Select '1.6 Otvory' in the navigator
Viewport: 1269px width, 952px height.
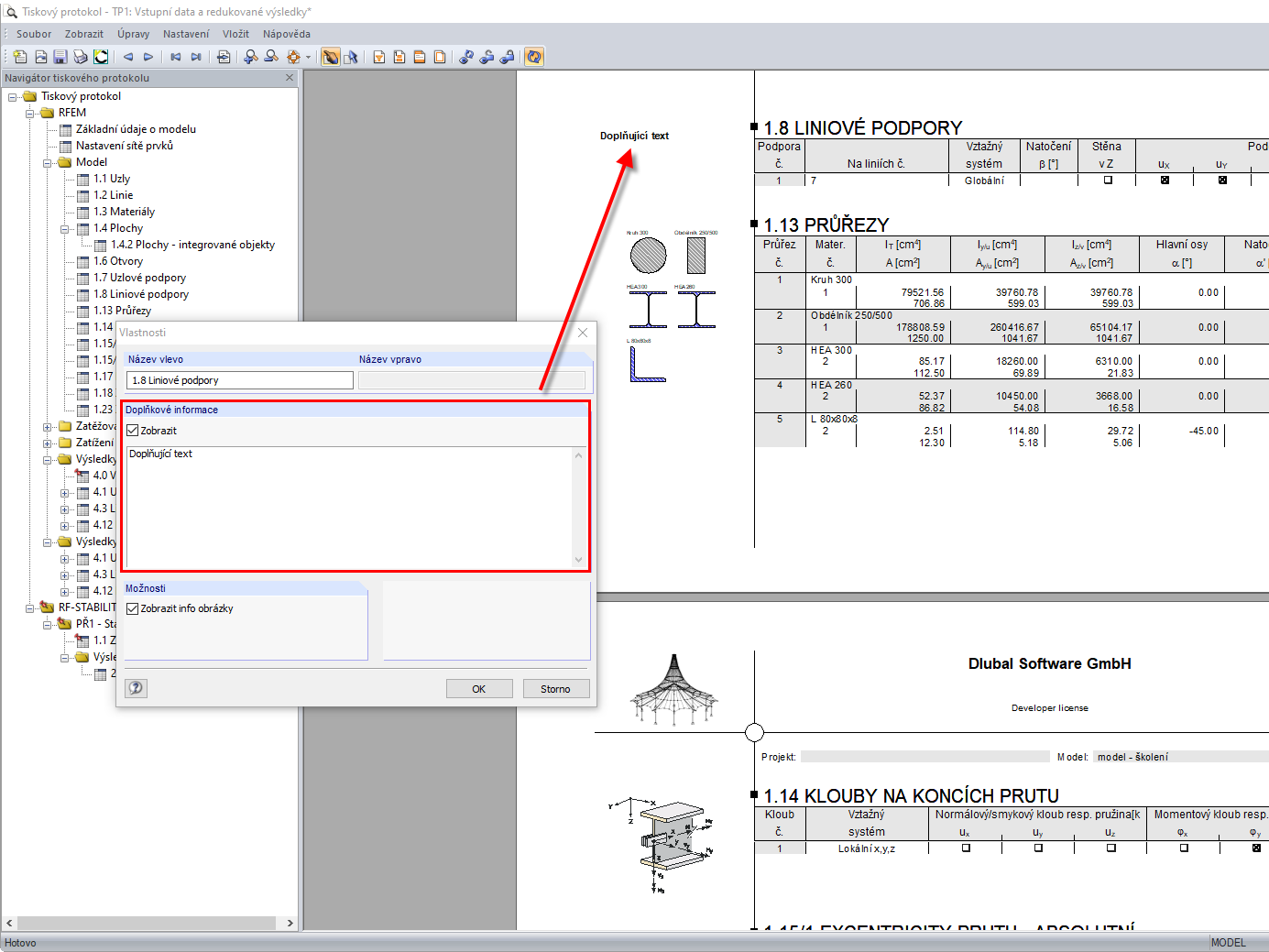(x=118, y=261)
